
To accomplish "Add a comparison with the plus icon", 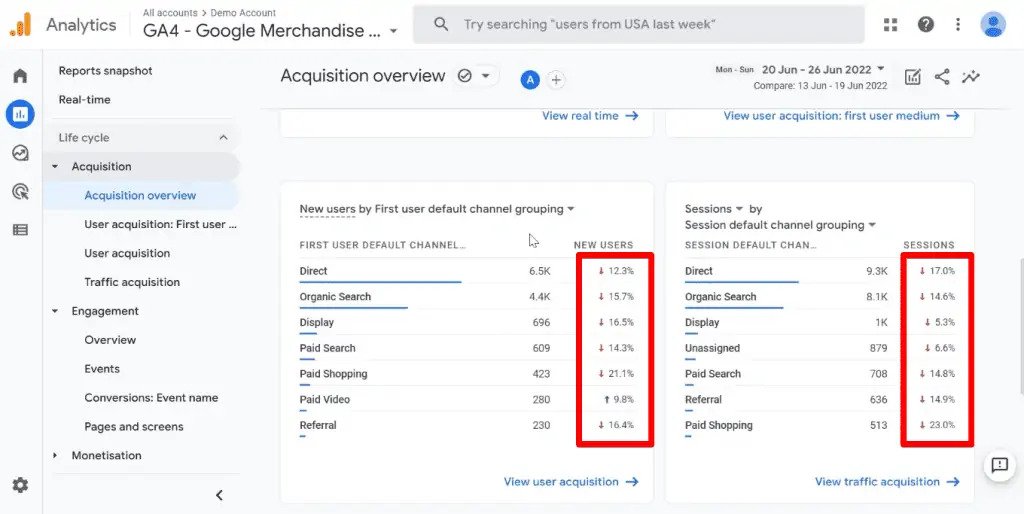I will (x=556, y=80).
